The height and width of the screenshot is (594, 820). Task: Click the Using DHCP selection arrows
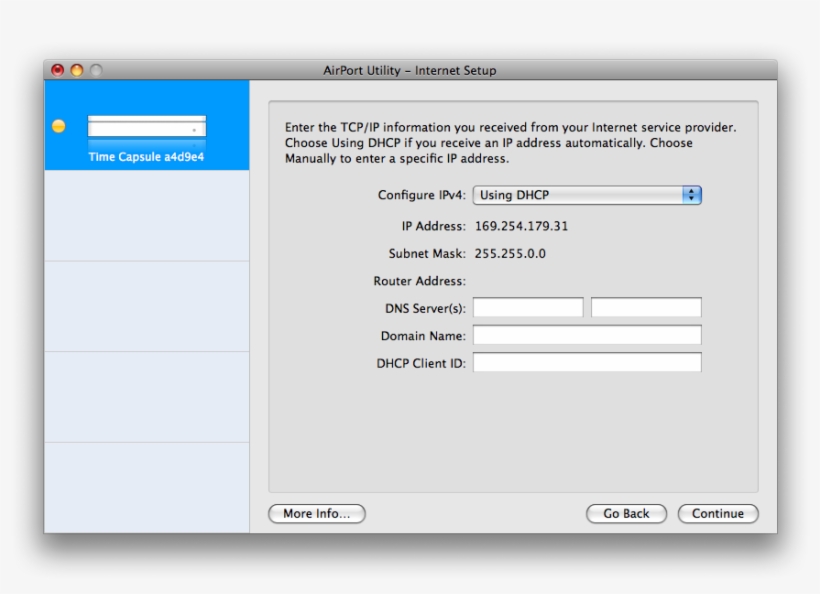693,195
